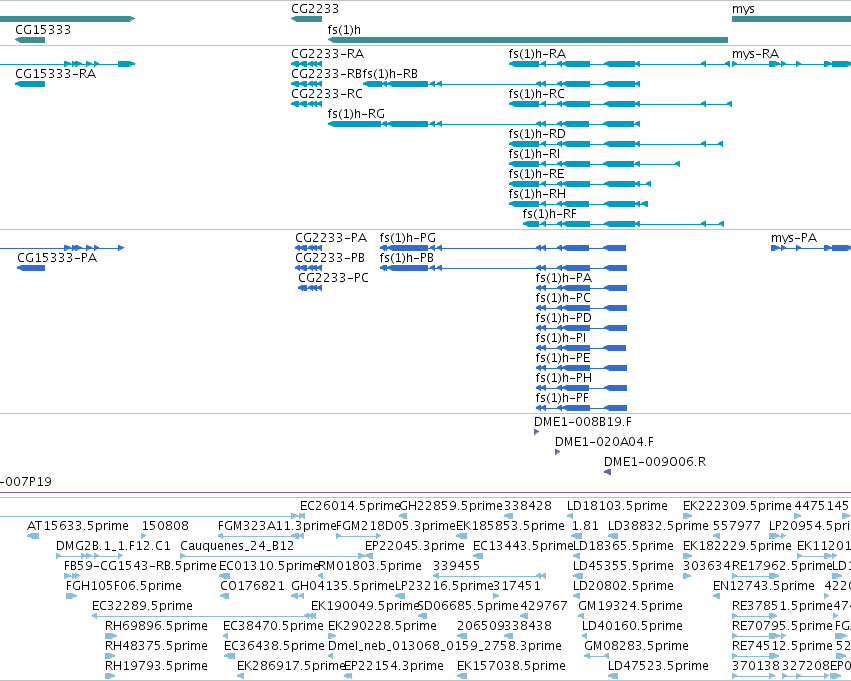This screenshot has width=851, height=681.
Task: Select the fs(1)h-PI protein label
Action: coord(561,338)
